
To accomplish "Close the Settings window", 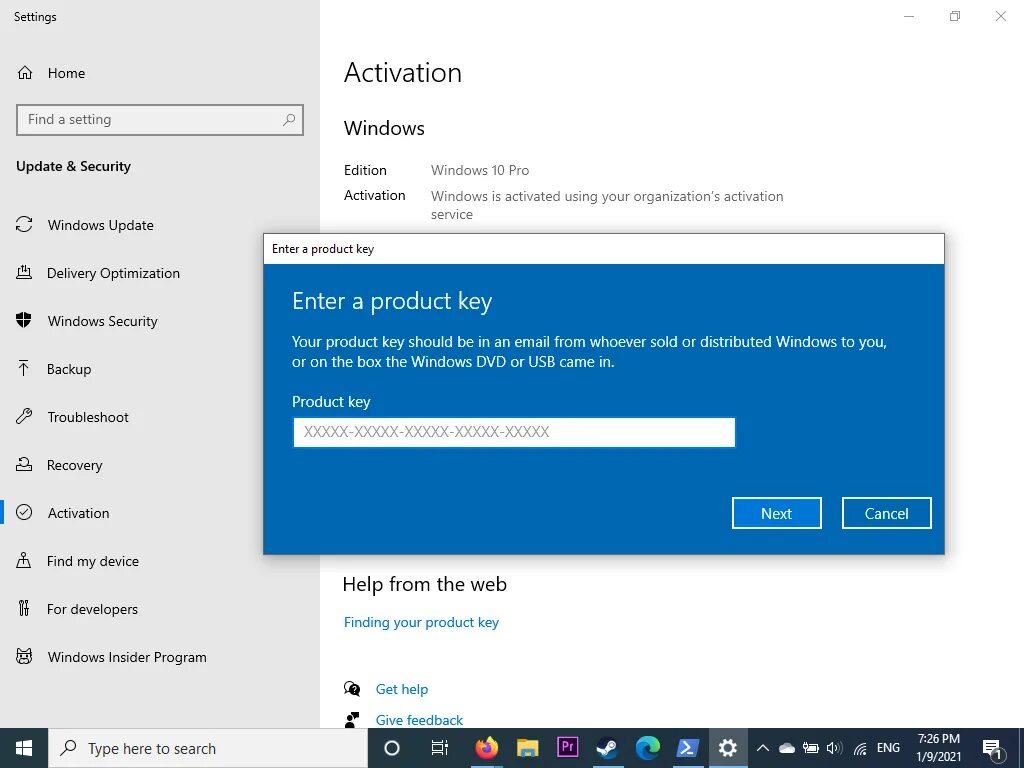I will coord(1000,16).
